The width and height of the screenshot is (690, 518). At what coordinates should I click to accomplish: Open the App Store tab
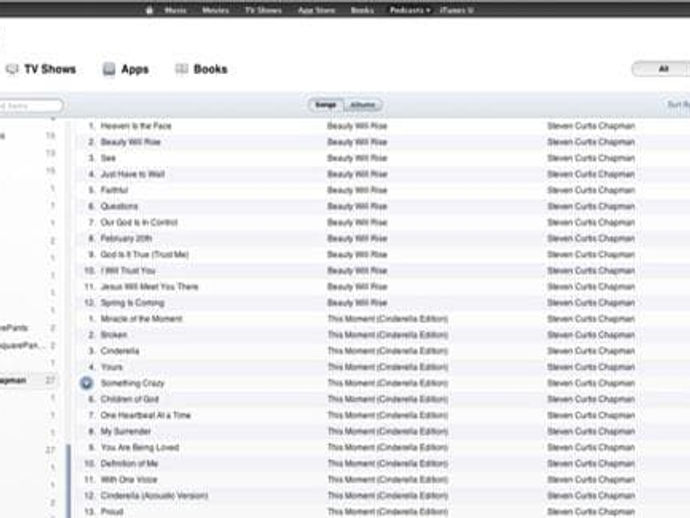pos(316,10)
